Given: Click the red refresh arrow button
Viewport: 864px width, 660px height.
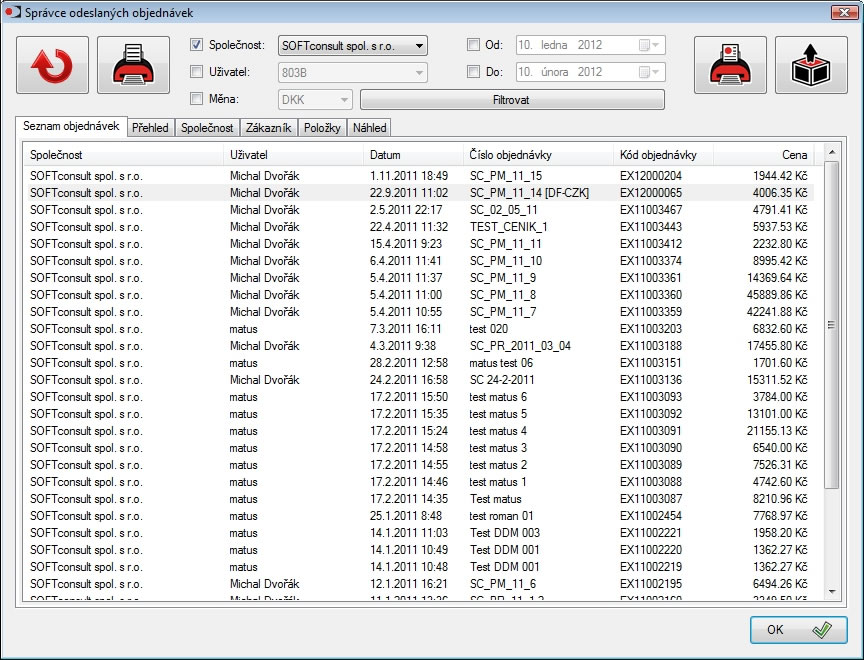Looking at the screenshot, I should 52,65.
